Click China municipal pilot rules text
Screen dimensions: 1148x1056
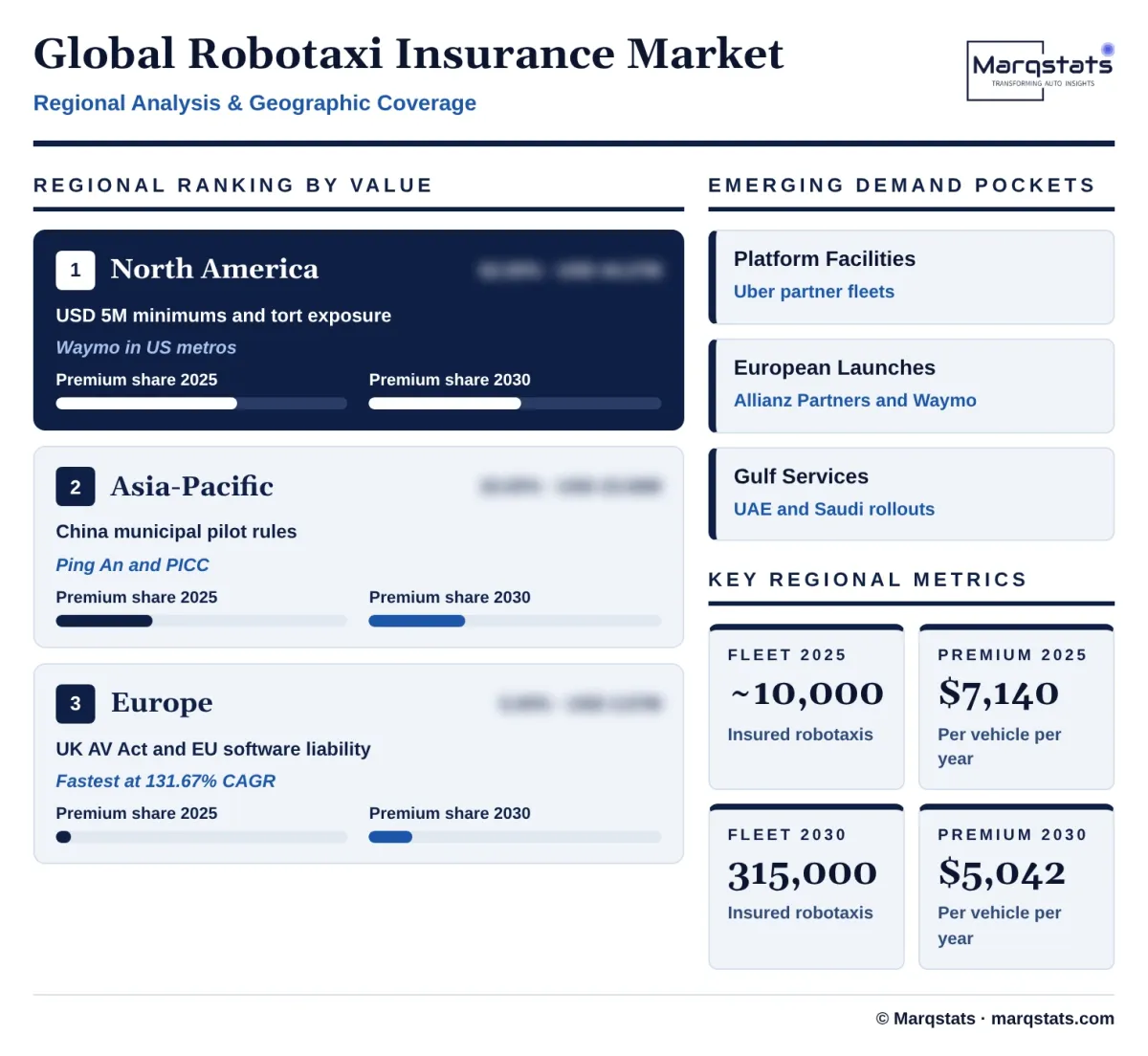[176, 532]
